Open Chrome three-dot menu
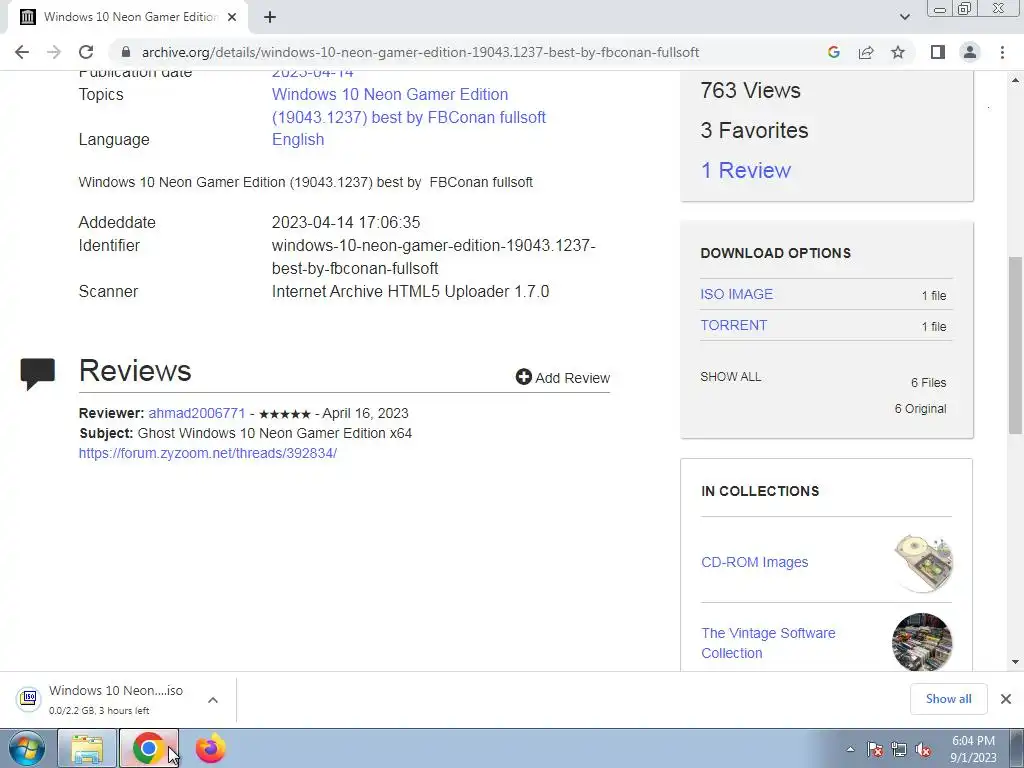Image resolution: width=1024 pixels, height=768 pixels. click(x=1002, y=52)
